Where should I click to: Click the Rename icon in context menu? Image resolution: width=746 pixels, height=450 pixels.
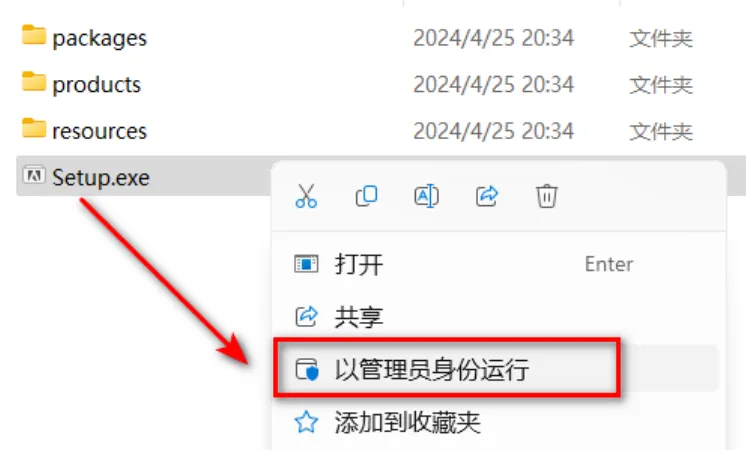point(426,196)
